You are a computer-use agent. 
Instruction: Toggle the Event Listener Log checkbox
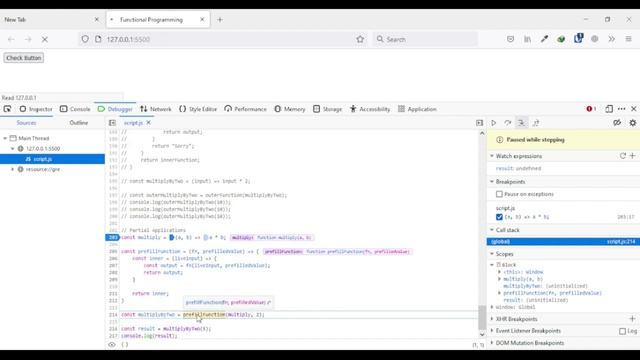point(622,331)
